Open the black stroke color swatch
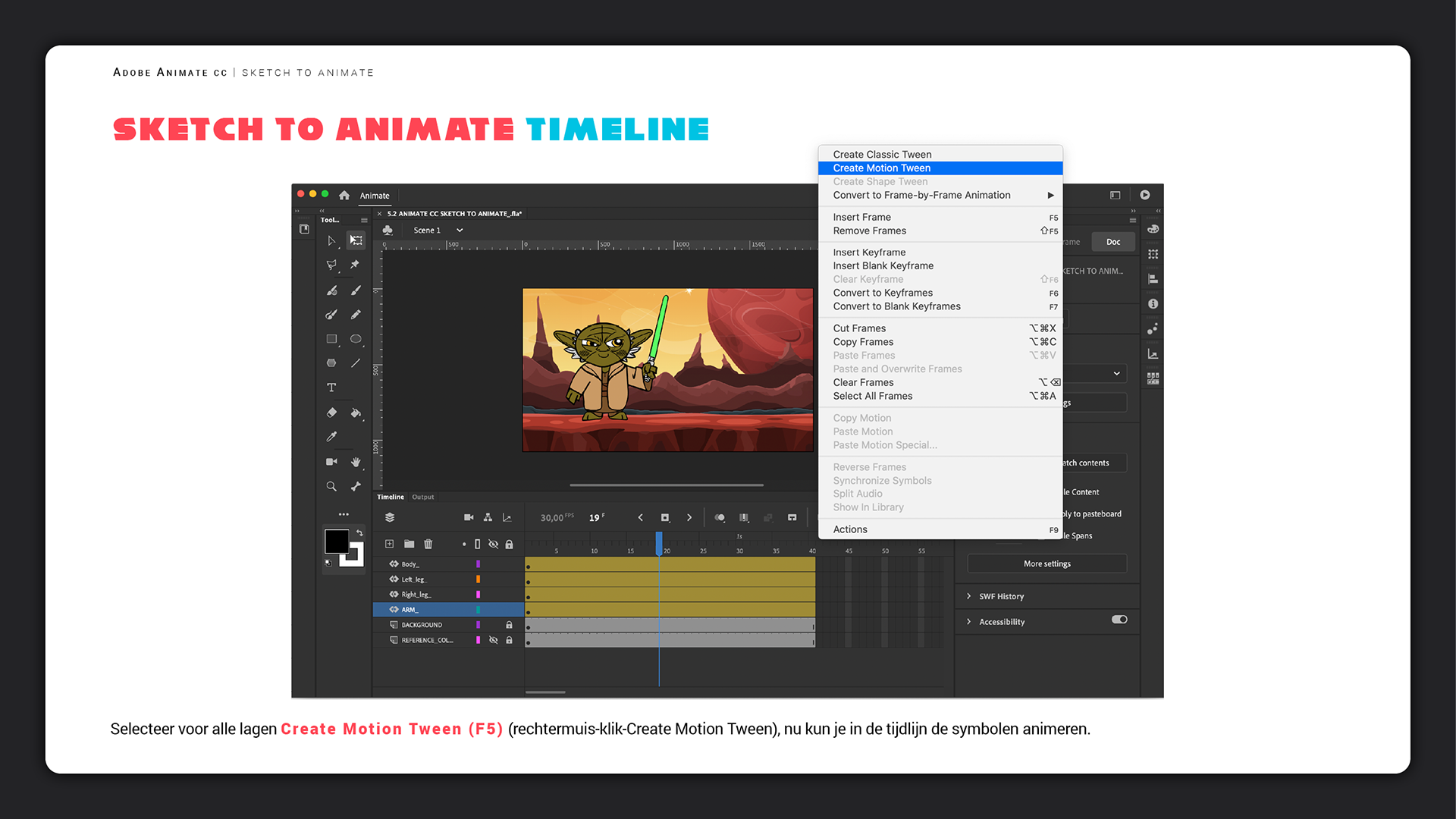 click(x=336, y=541)
